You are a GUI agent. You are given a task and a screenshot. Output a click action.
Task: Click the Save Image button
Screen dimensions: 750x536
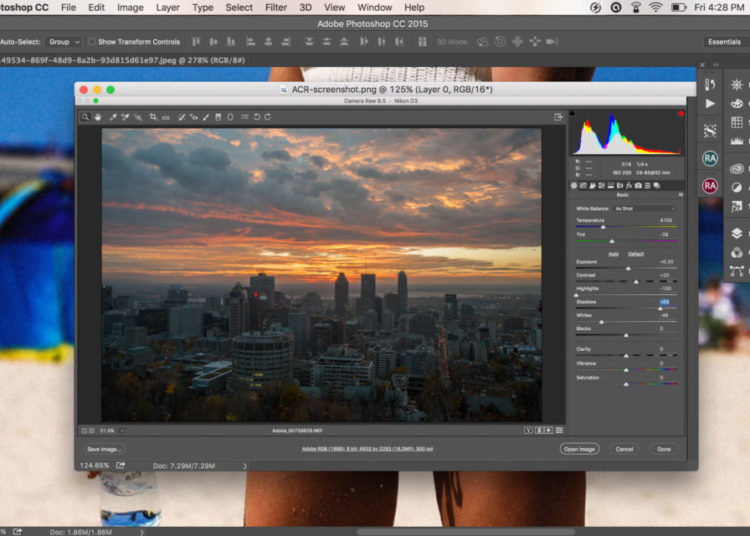tap(104, 449)
